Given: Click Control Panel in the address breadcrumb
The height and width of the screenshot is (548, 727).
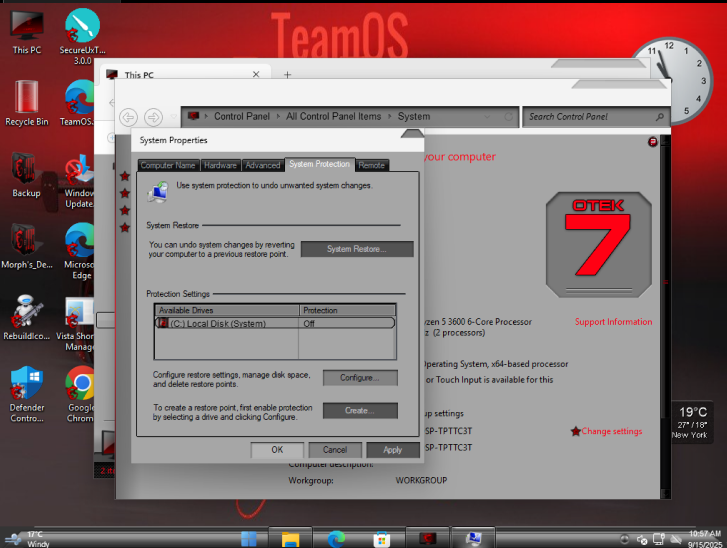Looking at the screenshot, I should (242, 116).
